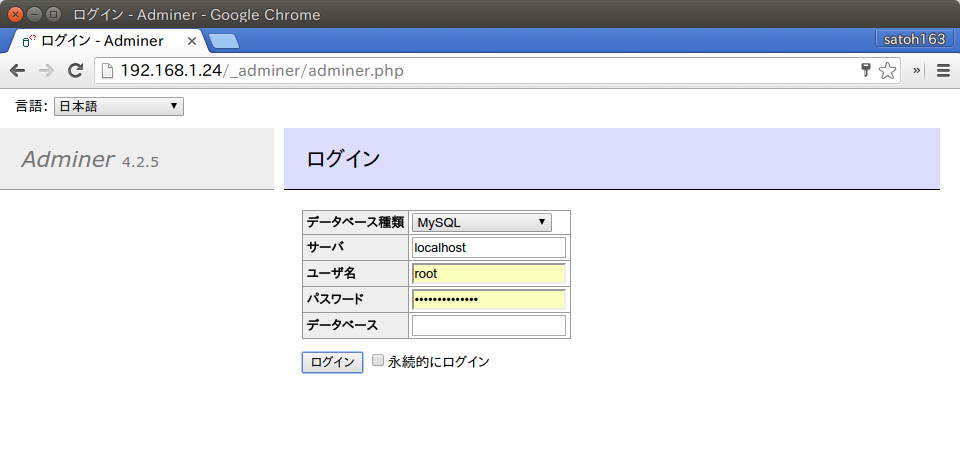Click the サーバ field containing localhost
This screenshot has height=451, width=960.
click(x=489, y=248)
